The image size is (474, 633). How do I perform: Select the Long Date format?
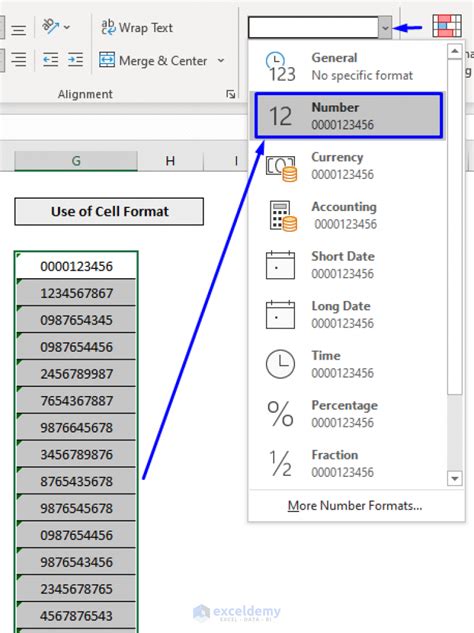tap(348, 314)
